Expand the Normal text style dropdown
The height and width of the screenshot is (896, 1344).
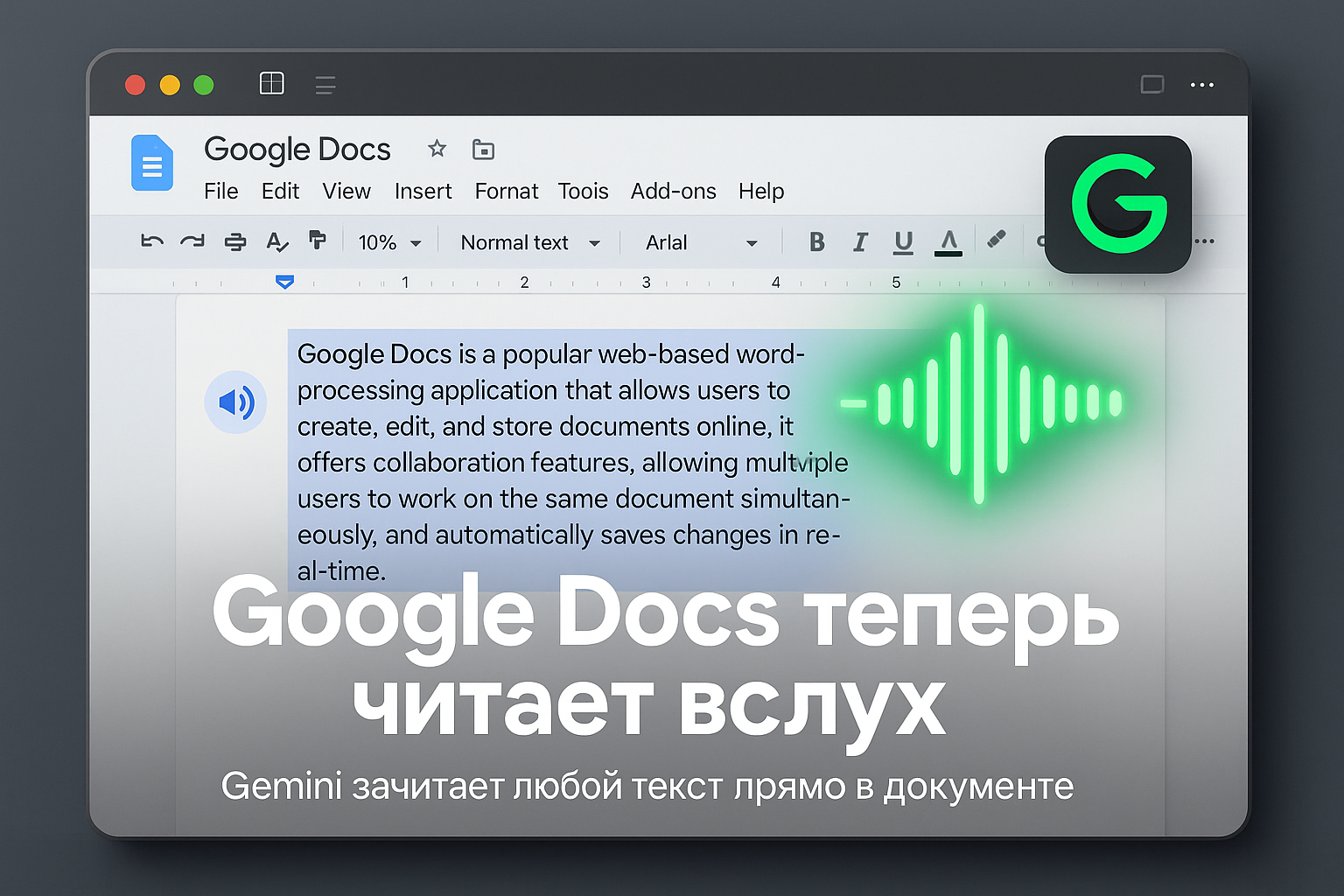[530, 242]
